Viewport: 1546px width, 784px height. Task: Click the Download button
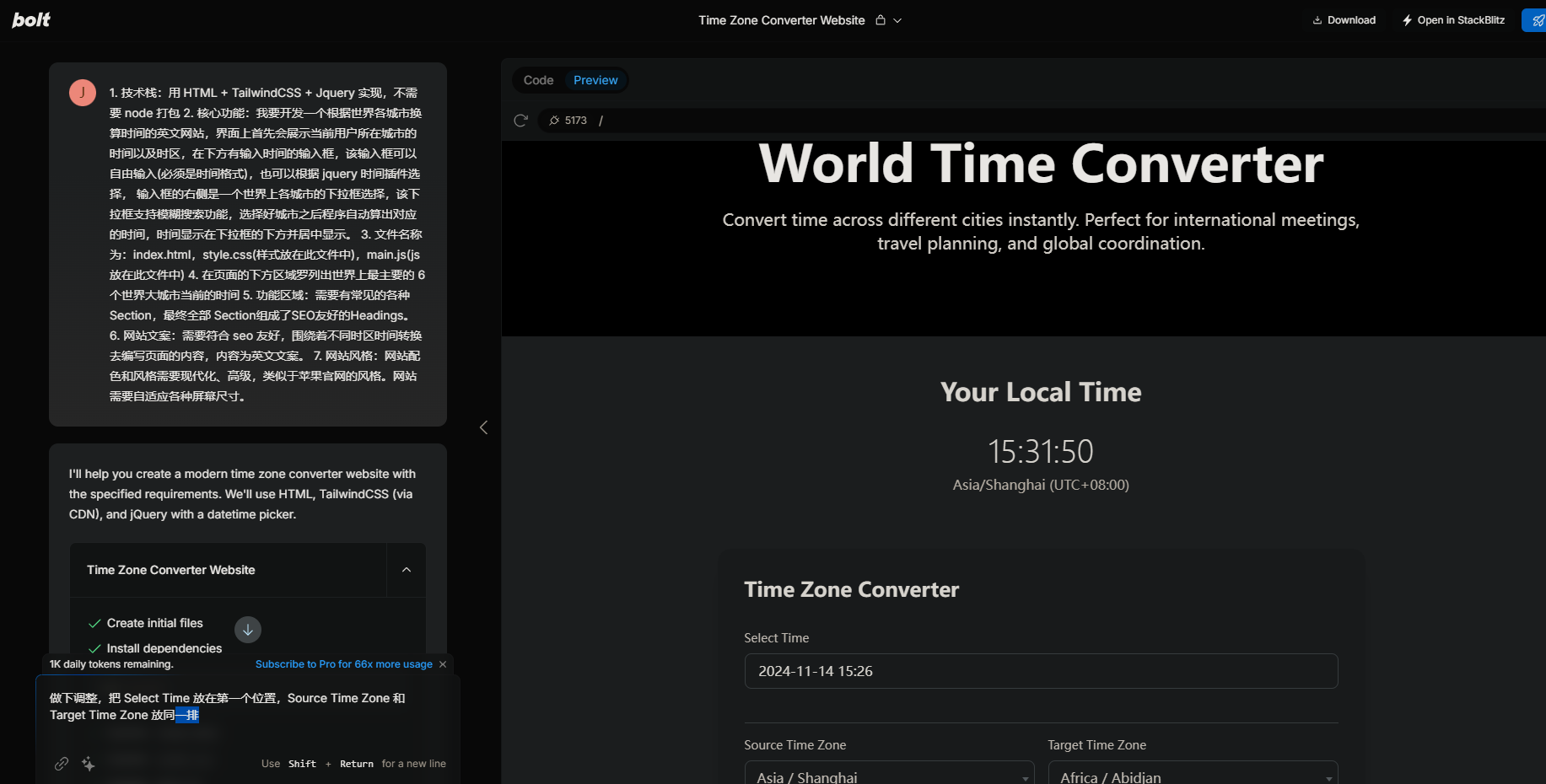point(1344,20)
